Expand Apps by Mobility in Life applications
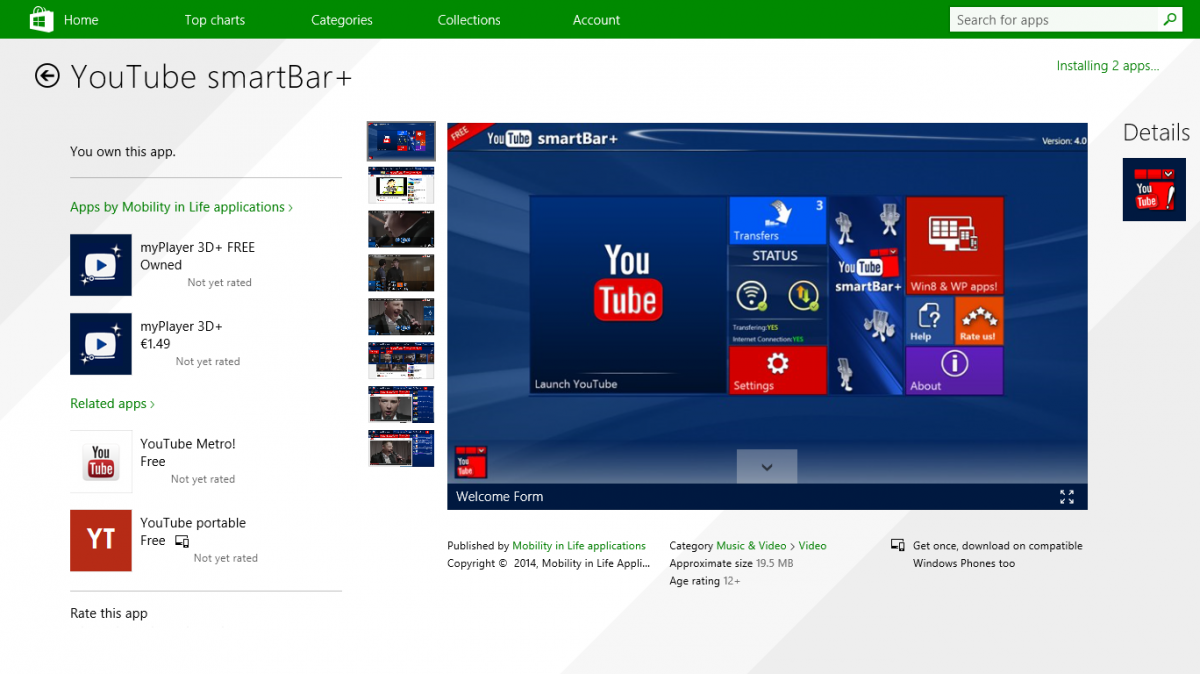The image size is (1200, 674). click(x=181, y=207)
